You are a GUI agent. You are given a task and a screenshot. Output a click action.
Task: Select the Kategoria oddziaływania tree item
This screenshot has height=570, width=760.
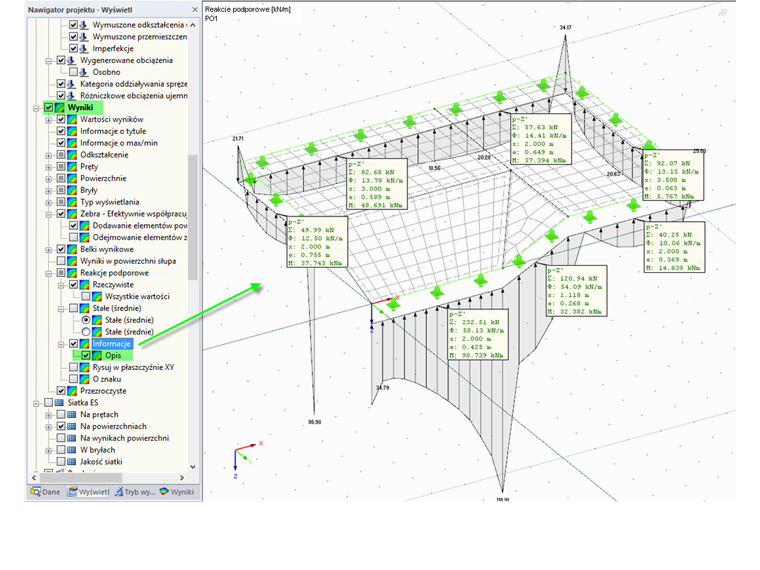pos(134,84)
